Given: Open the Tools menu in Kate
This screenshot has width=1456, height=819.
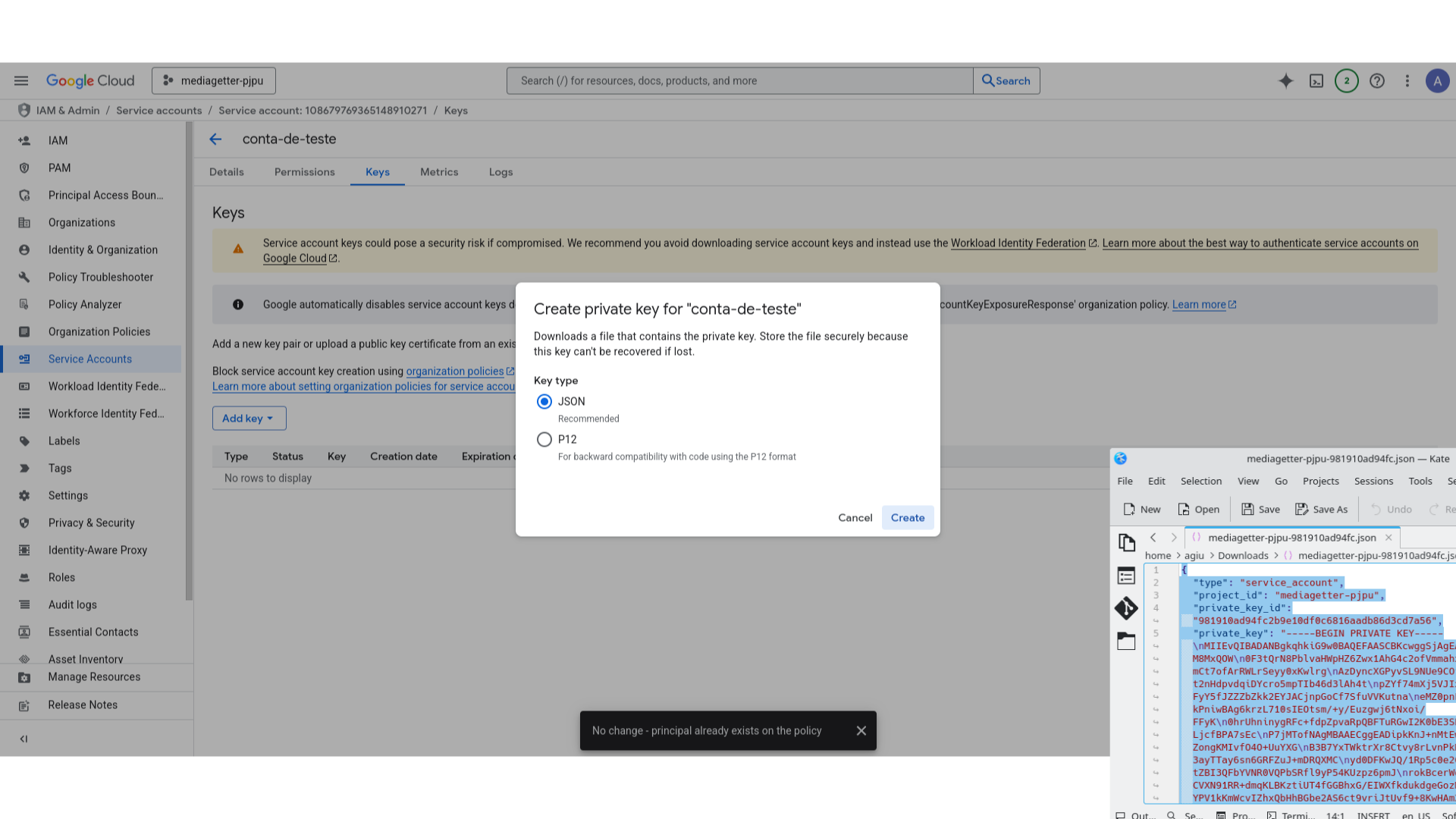Looking at the screenshot, I should coord(1420,482).
